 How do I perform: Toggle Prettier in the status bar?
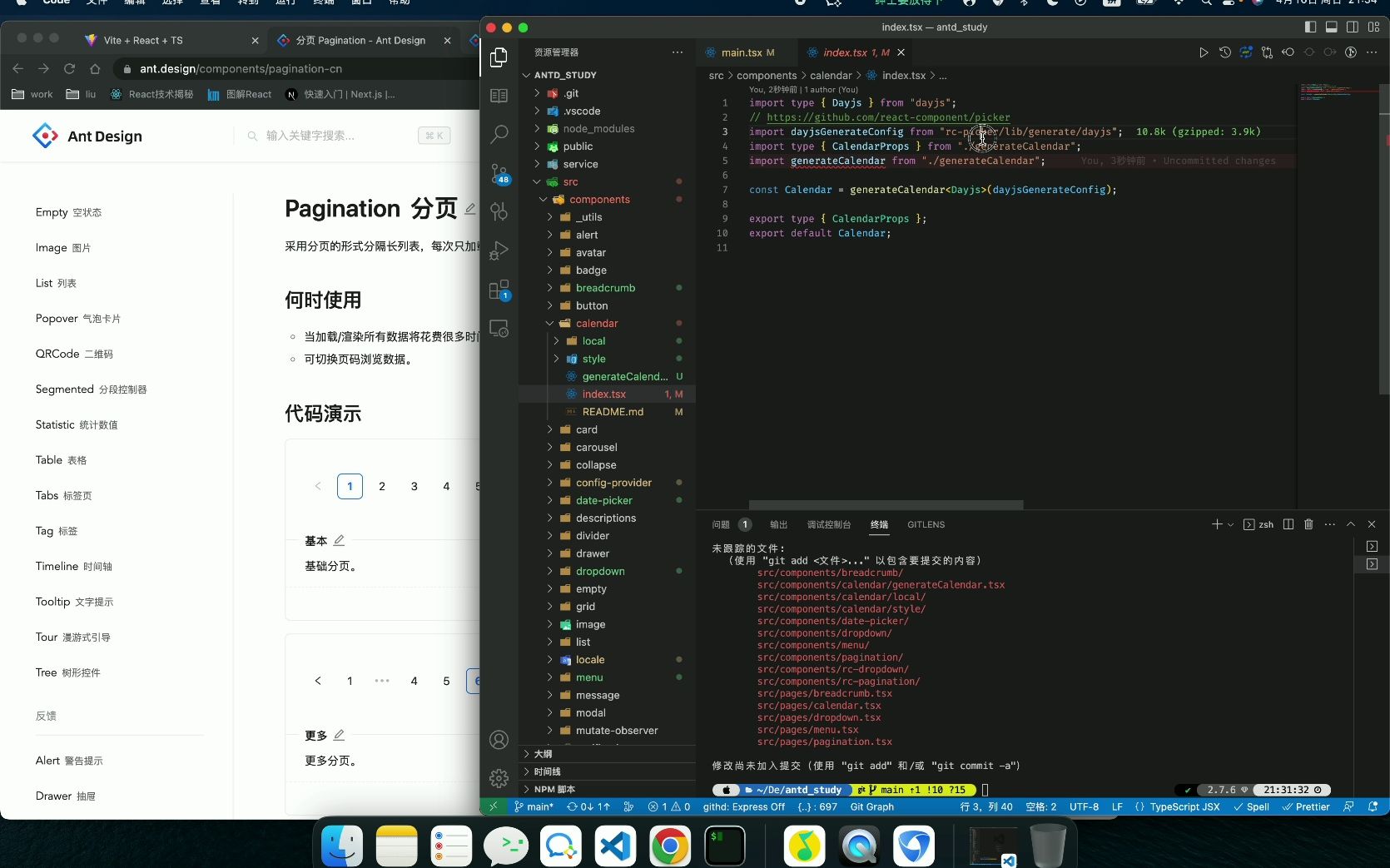(1306, 806)
